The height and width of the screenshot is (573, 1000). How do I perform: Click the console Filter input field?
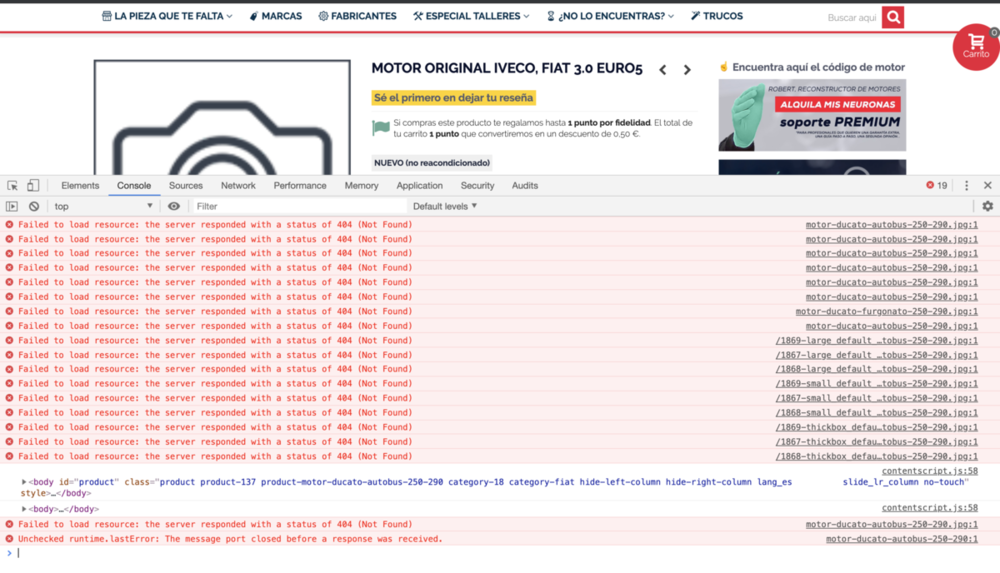(x=300, y=206)
